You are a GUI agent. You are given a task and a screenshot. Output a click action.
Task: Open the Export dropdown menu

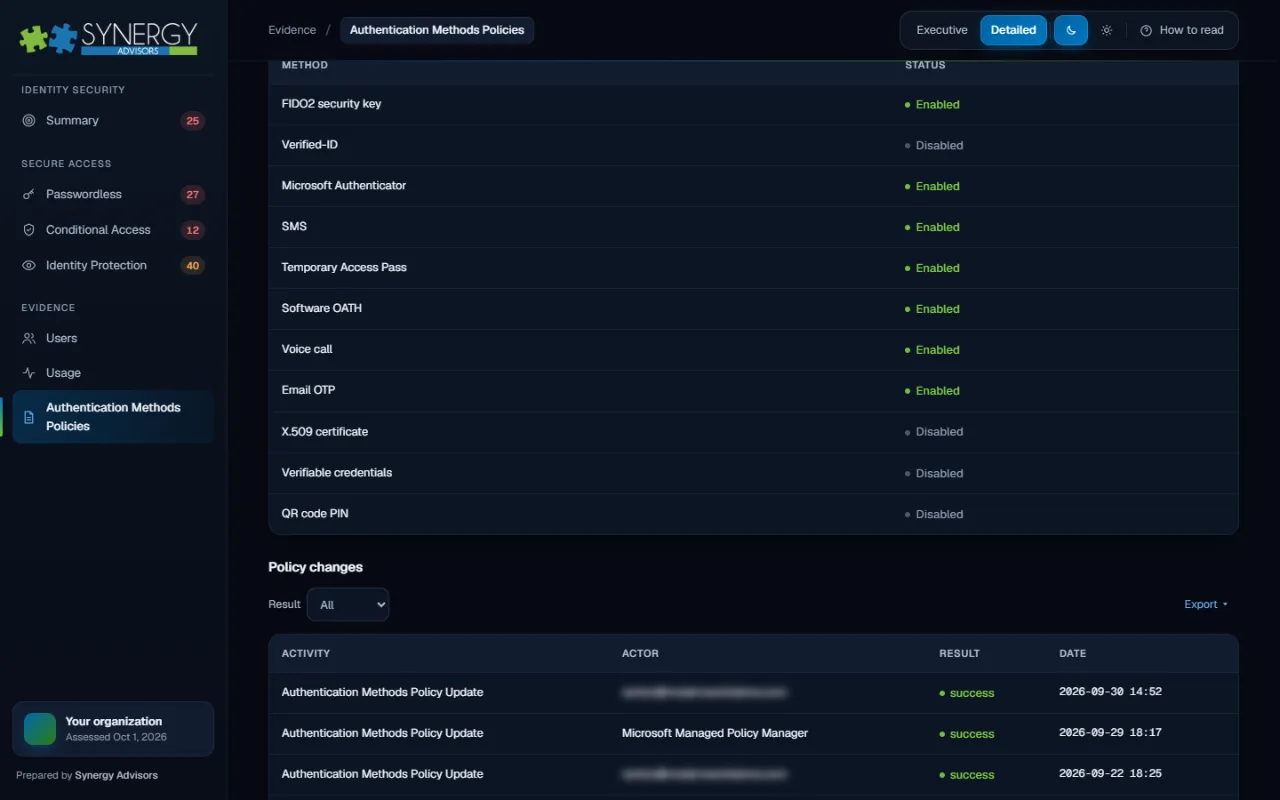coord(1206,605)
